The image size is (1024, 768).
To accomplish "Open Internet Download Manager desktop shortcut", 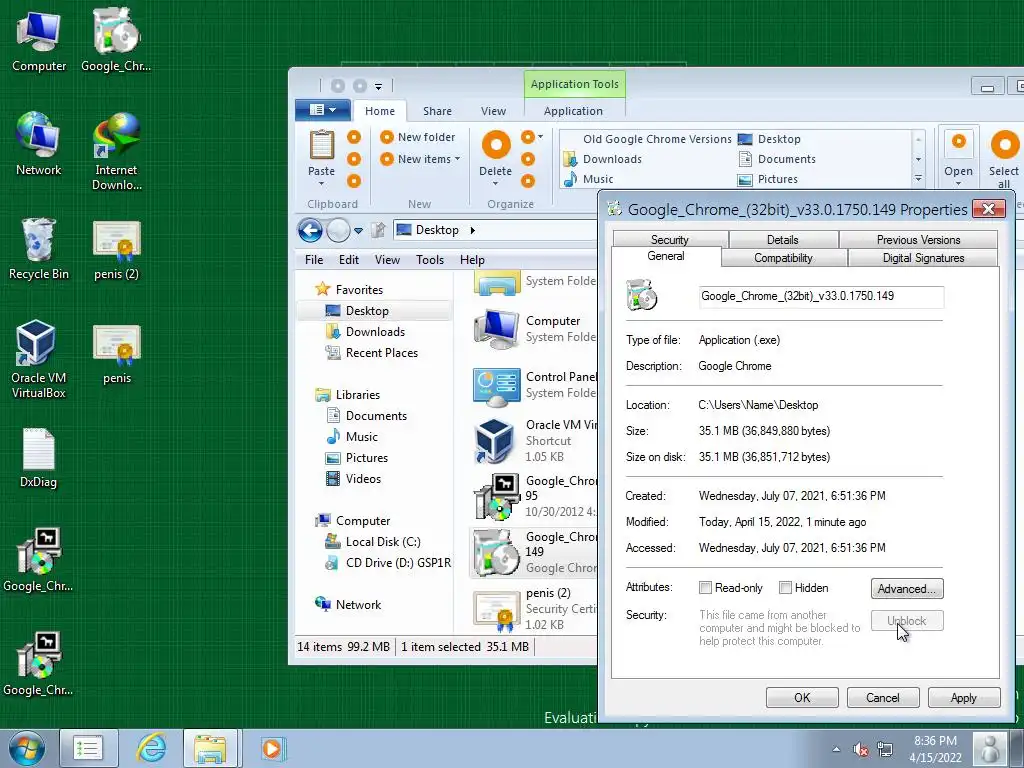I will pyautogui.click(x=116, y=152).
